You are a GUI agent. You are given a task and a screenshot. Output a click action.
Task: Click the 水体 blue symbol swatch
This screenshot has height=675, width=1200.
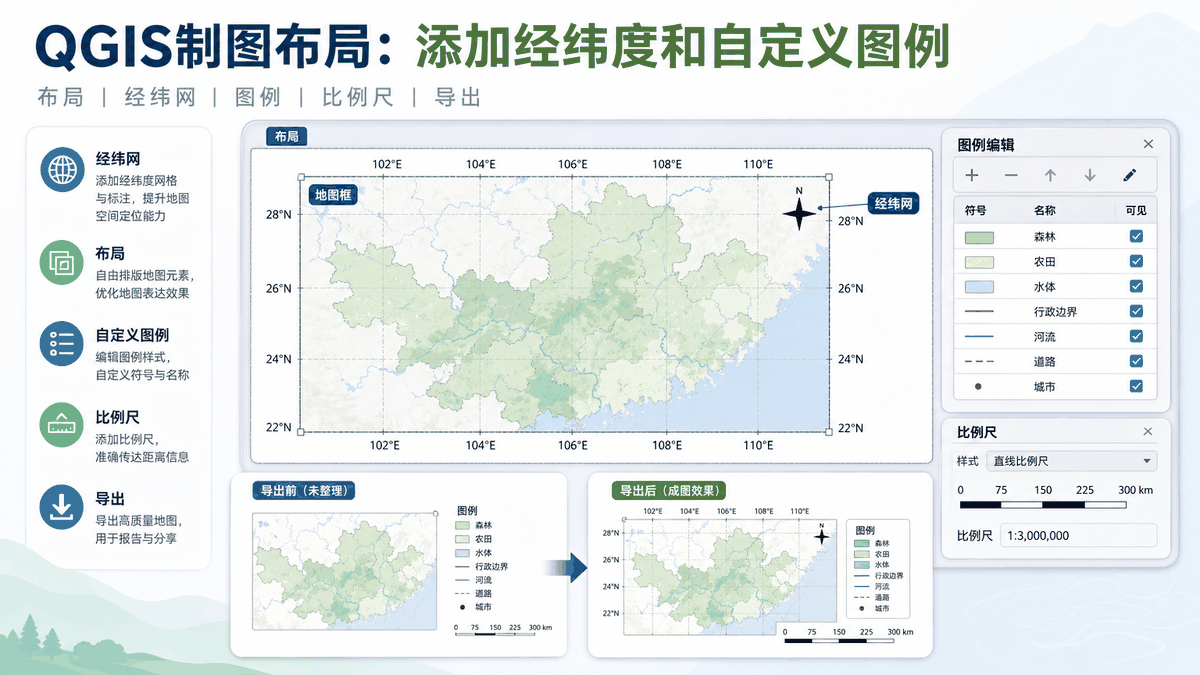pos(979,287)
